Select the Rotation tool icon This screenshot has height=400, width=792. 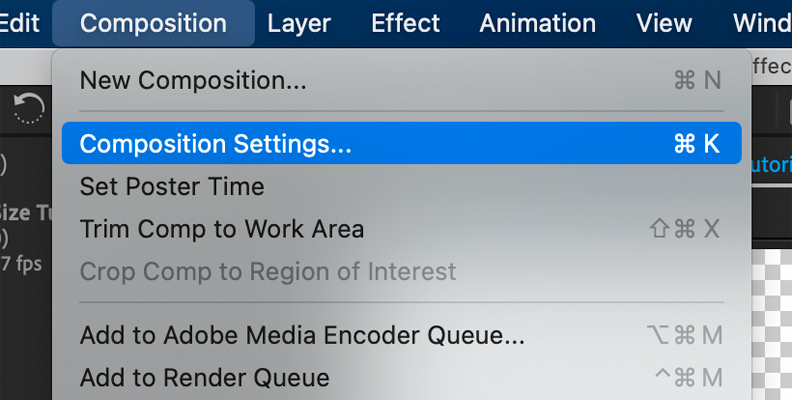(x=29, y=108)
